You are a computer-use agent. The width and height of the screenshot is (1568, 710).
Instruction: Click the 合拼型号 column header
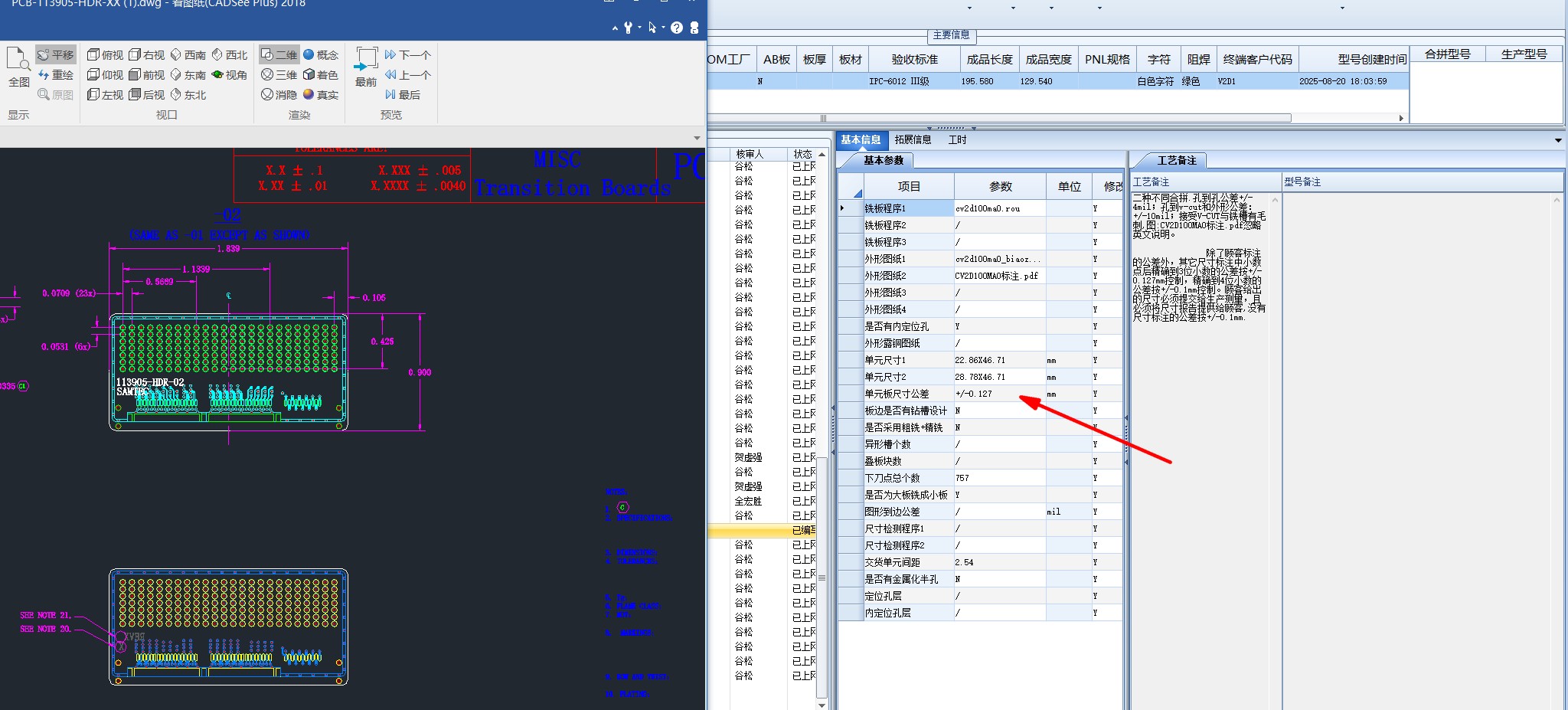pos(1447,54)
